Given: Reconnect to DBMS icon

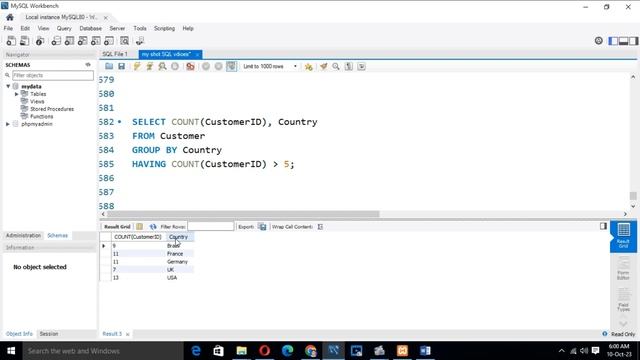Looking at the screenshot, I should [140, 41].
